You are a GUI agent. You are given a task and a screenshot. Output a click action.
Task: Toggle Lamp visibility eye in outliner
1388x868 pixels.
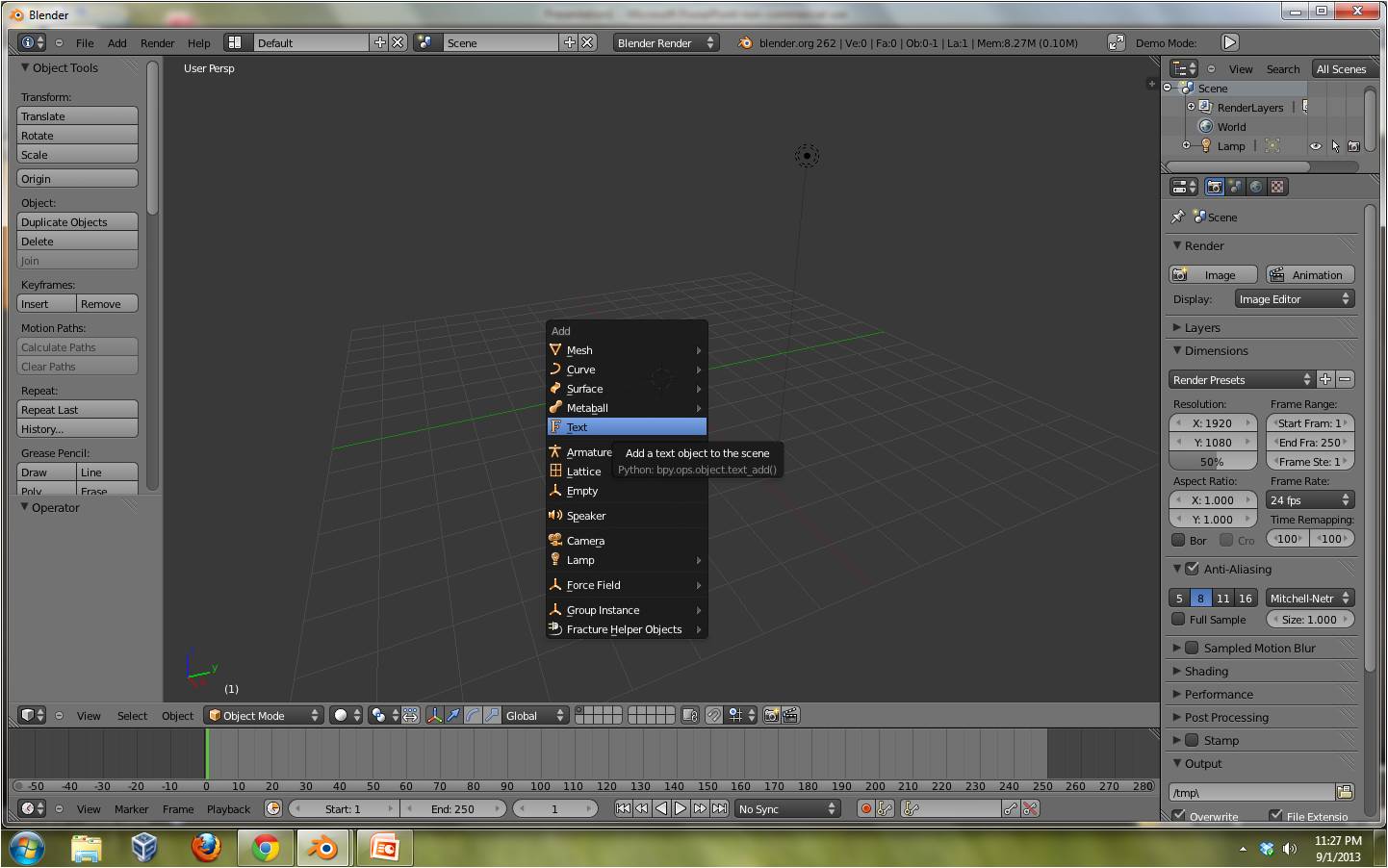pyautogui.click(x=1315, y=146)
